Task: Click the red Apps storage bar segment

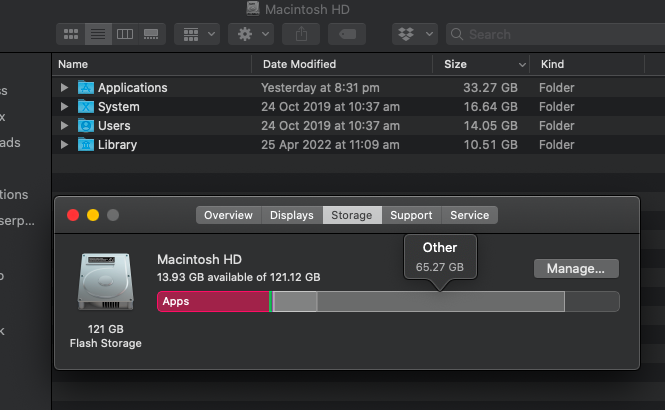Action: point(212,301)
